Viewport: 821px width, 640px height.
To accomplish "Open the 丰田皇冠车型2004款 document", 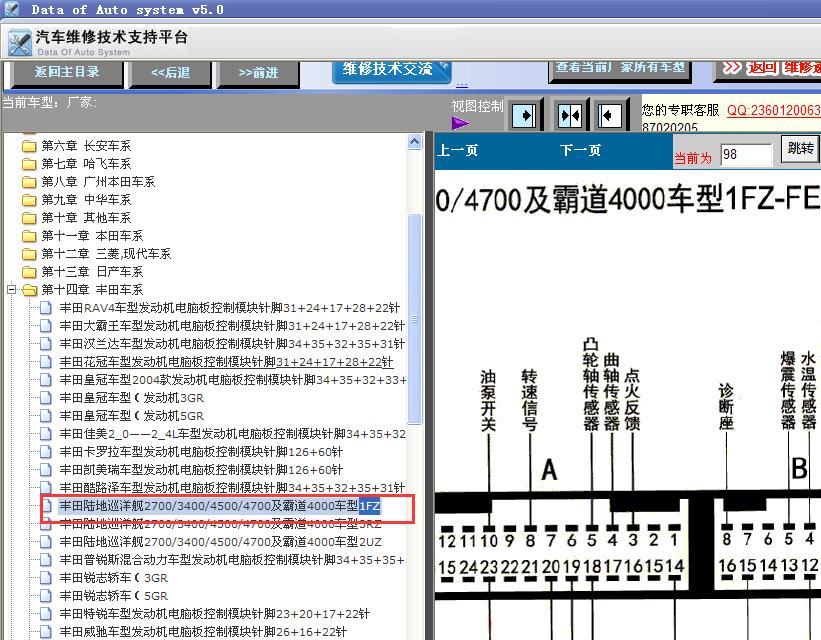I will point(232,380).
